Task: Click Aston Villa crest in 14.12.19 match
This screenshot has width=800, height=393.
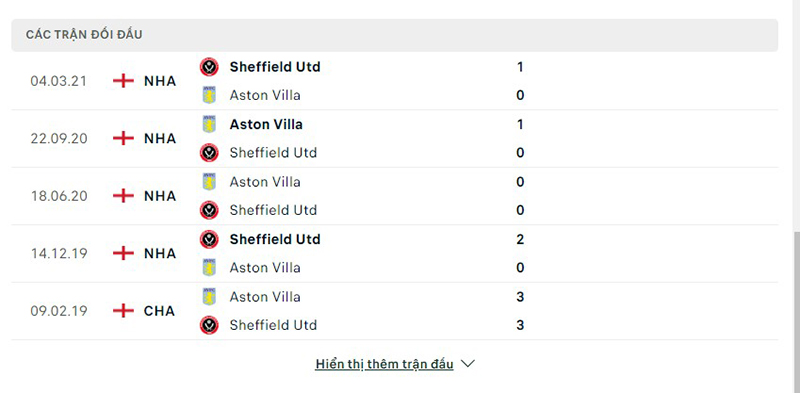Action: 209,267
